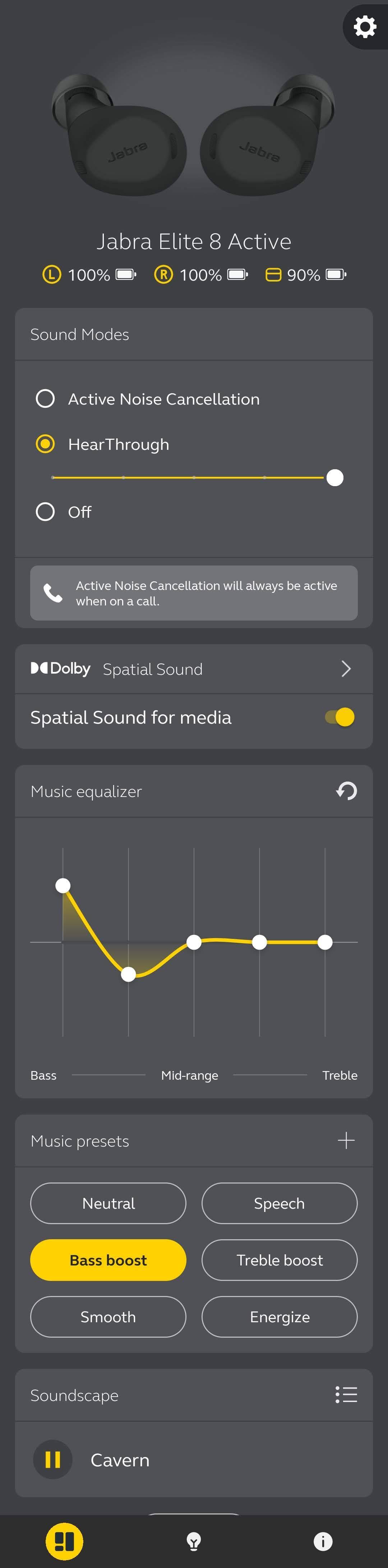The height and width of the screenshot is (1568, 388).
Task: Add a new music preset
Action: [346, 1140]
